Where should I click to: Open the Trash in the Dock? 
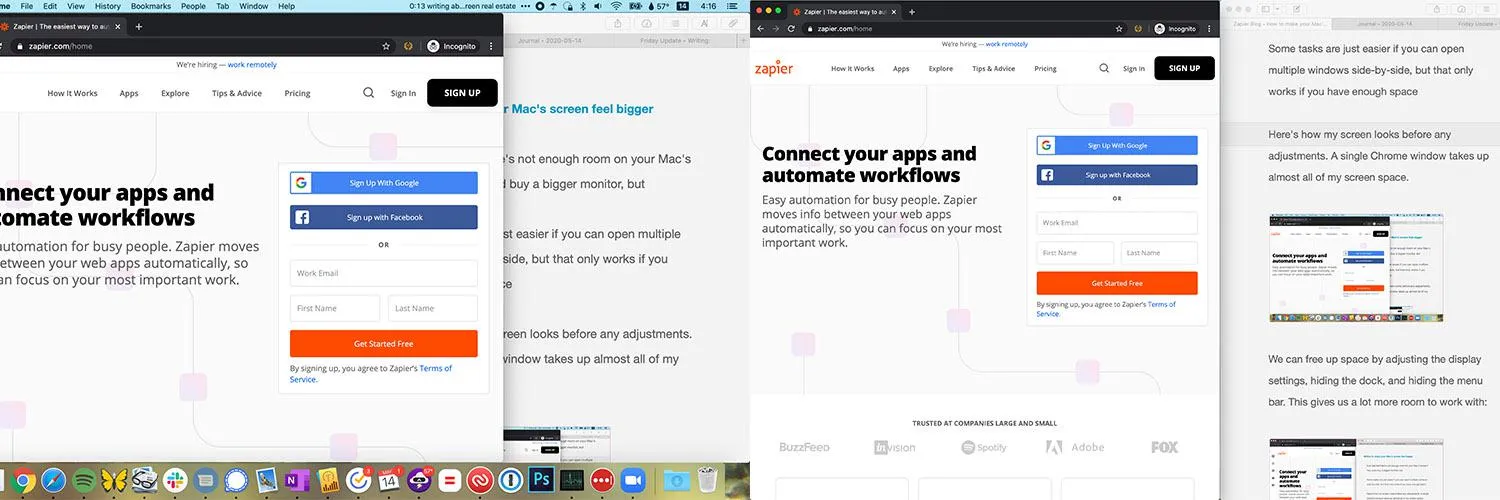(707, 481)
